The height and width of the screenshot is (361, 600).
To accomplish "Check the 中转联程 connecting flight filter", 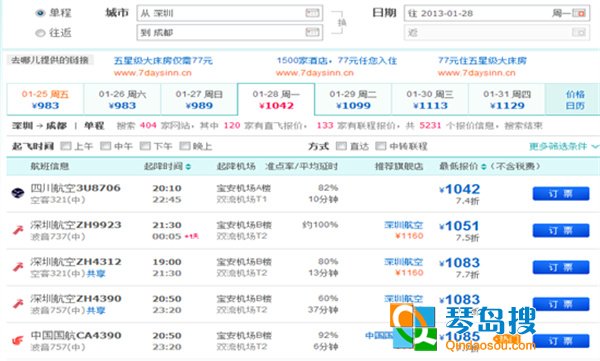I will click(x=381, y=146).
